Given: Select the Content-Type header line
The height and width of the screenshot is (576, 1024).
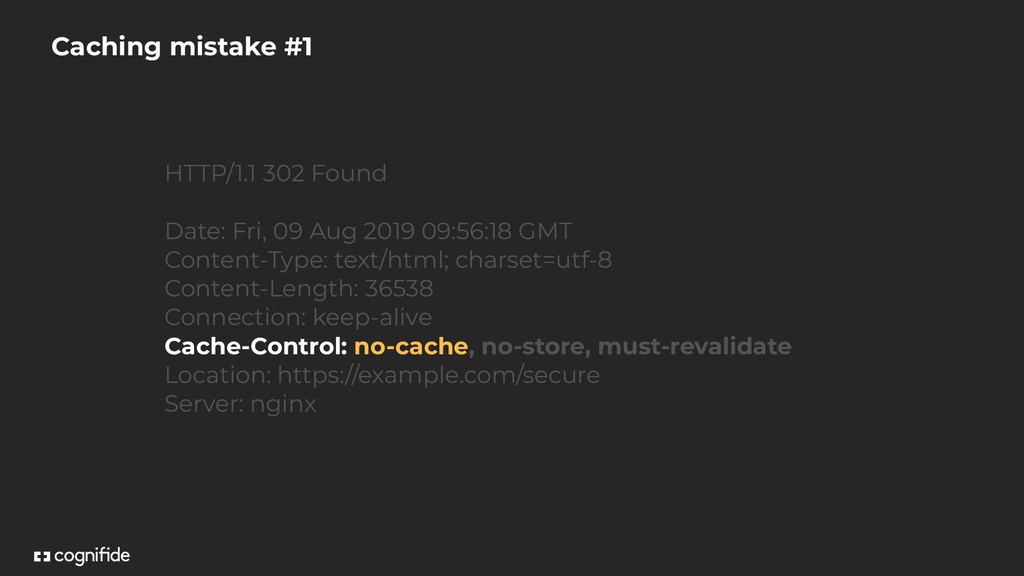Looking at the screenshot, I should click(x=388, y=260).
